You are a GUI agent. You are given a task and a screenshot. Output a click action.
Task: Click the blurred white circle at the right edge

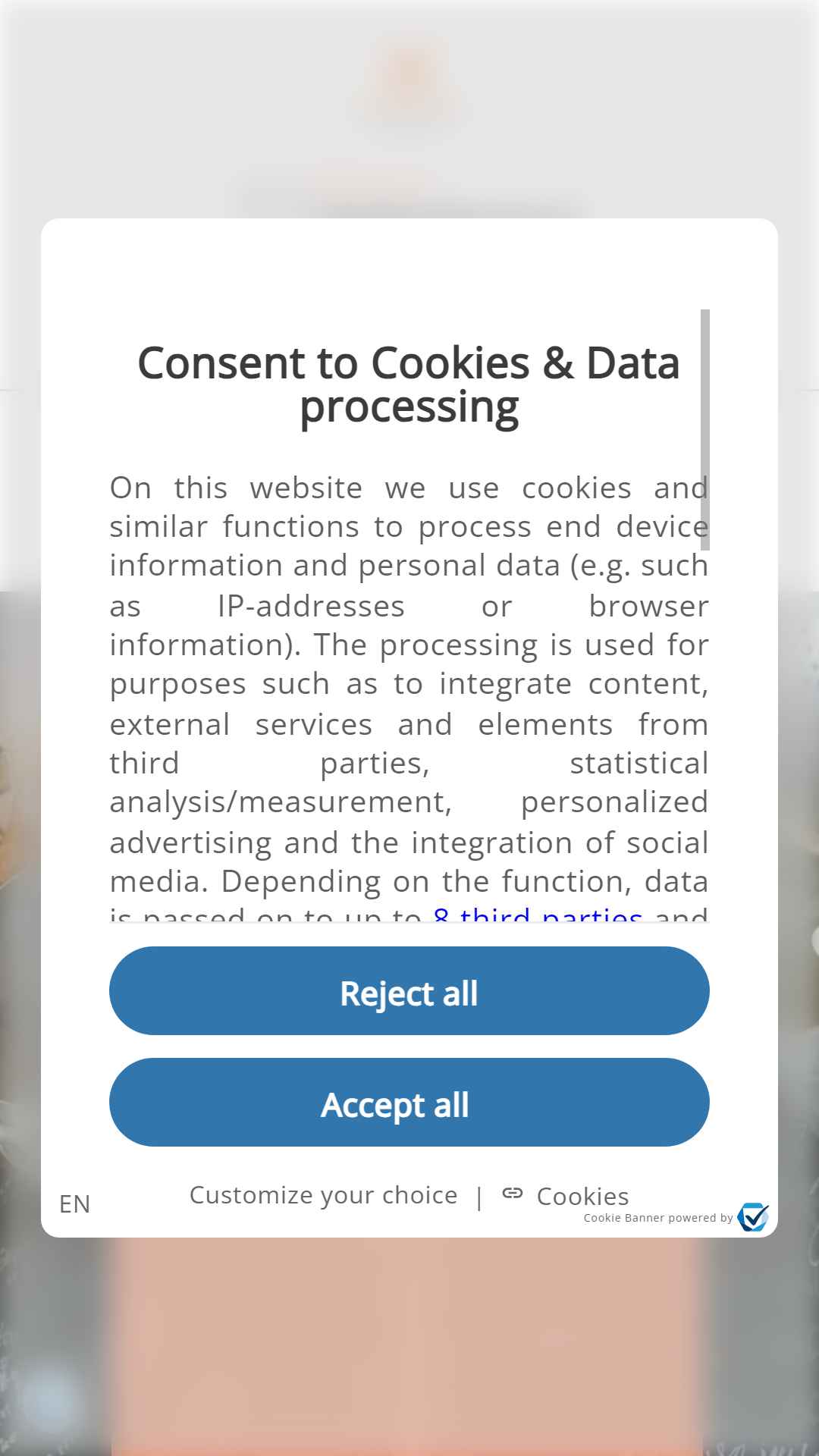pos(813,939)
